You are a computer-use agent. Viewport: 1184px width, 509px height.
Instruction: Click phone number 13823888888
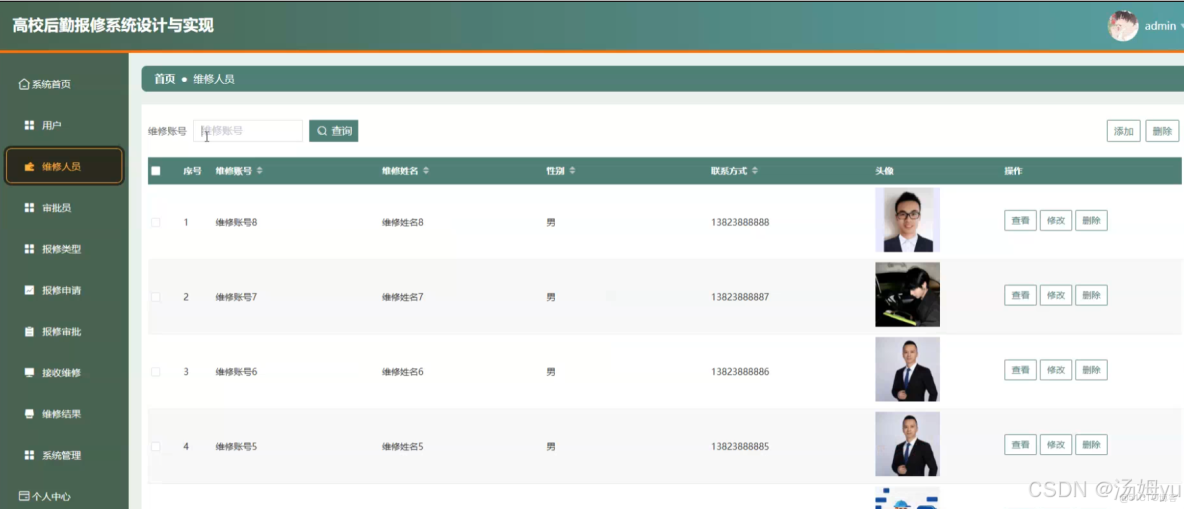click(x=740, y=222)
